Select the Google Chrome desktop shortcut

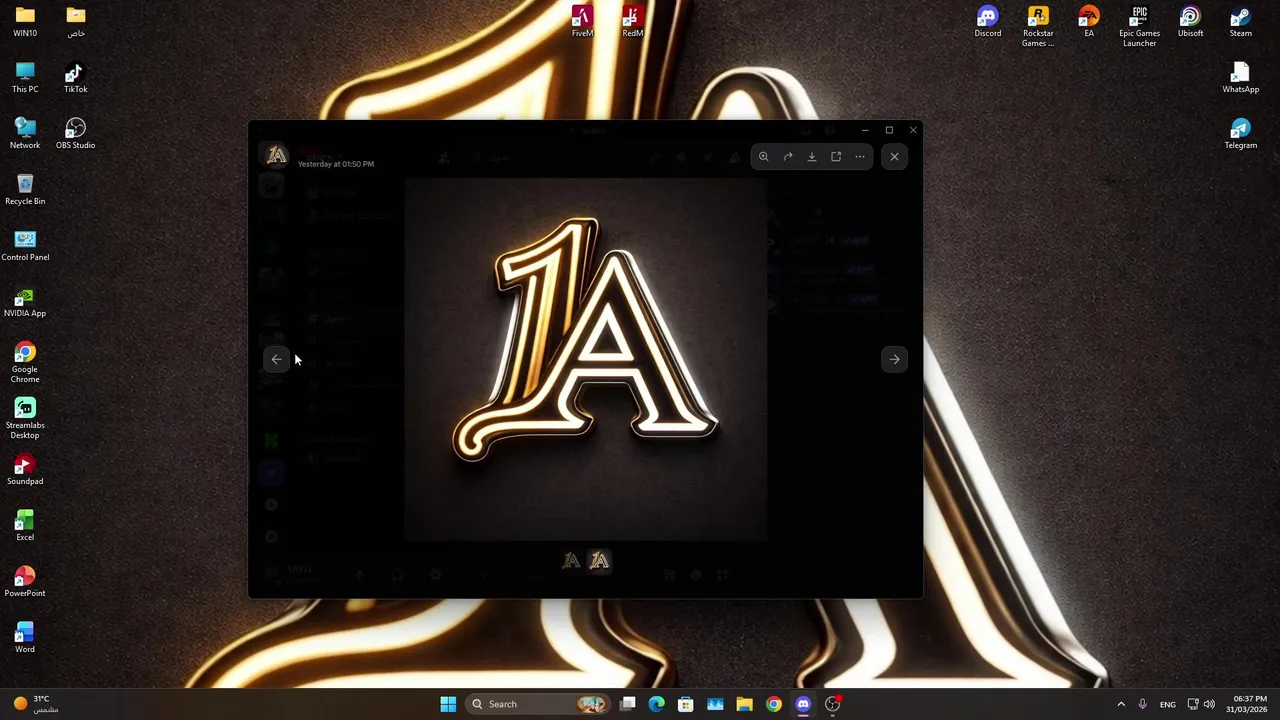pos(25,362)
